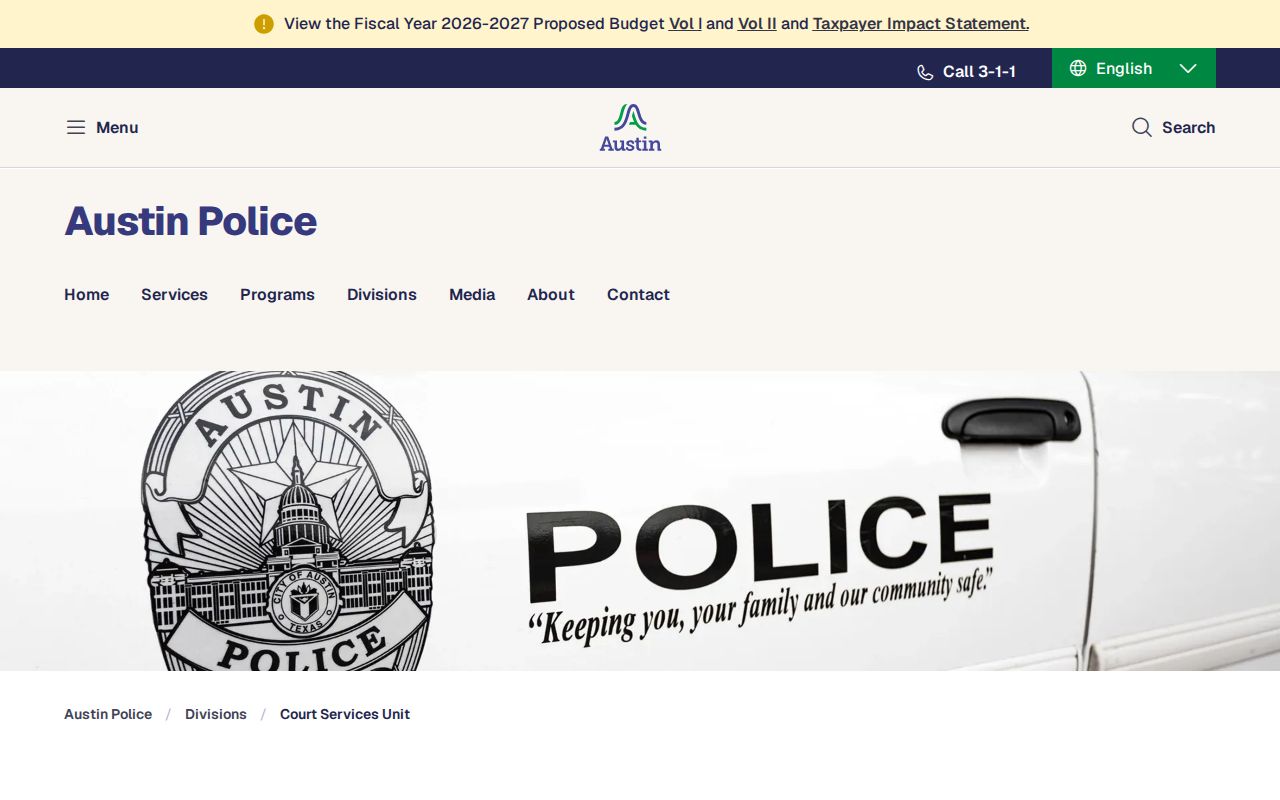Click the yellow alert exclamation icon
The height and width of the screenshot is (800, 1280).
[x=264, y=24]
